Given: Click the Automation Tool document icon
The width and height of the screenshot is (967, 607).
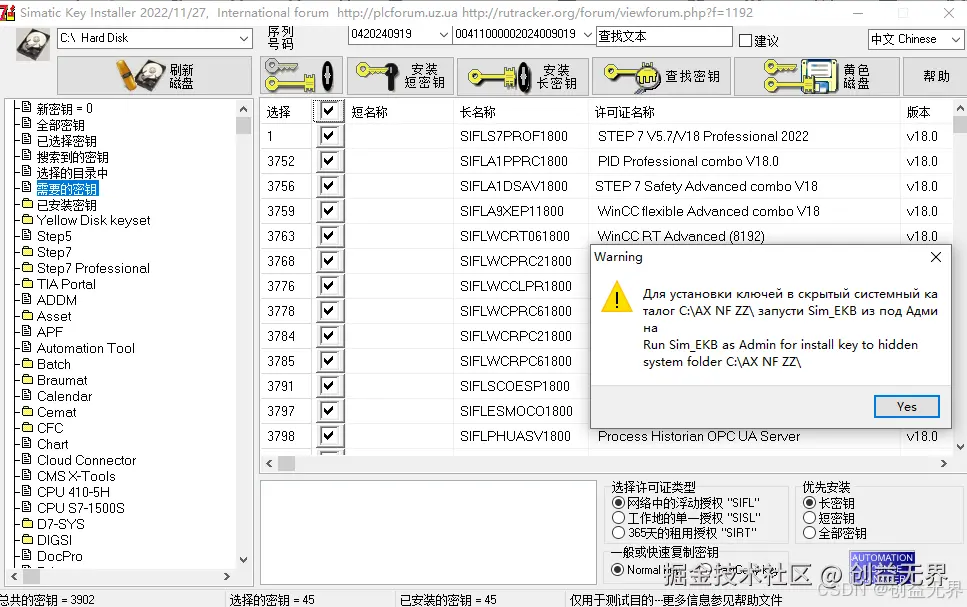Looking at the screenshot, I should 27,347.
